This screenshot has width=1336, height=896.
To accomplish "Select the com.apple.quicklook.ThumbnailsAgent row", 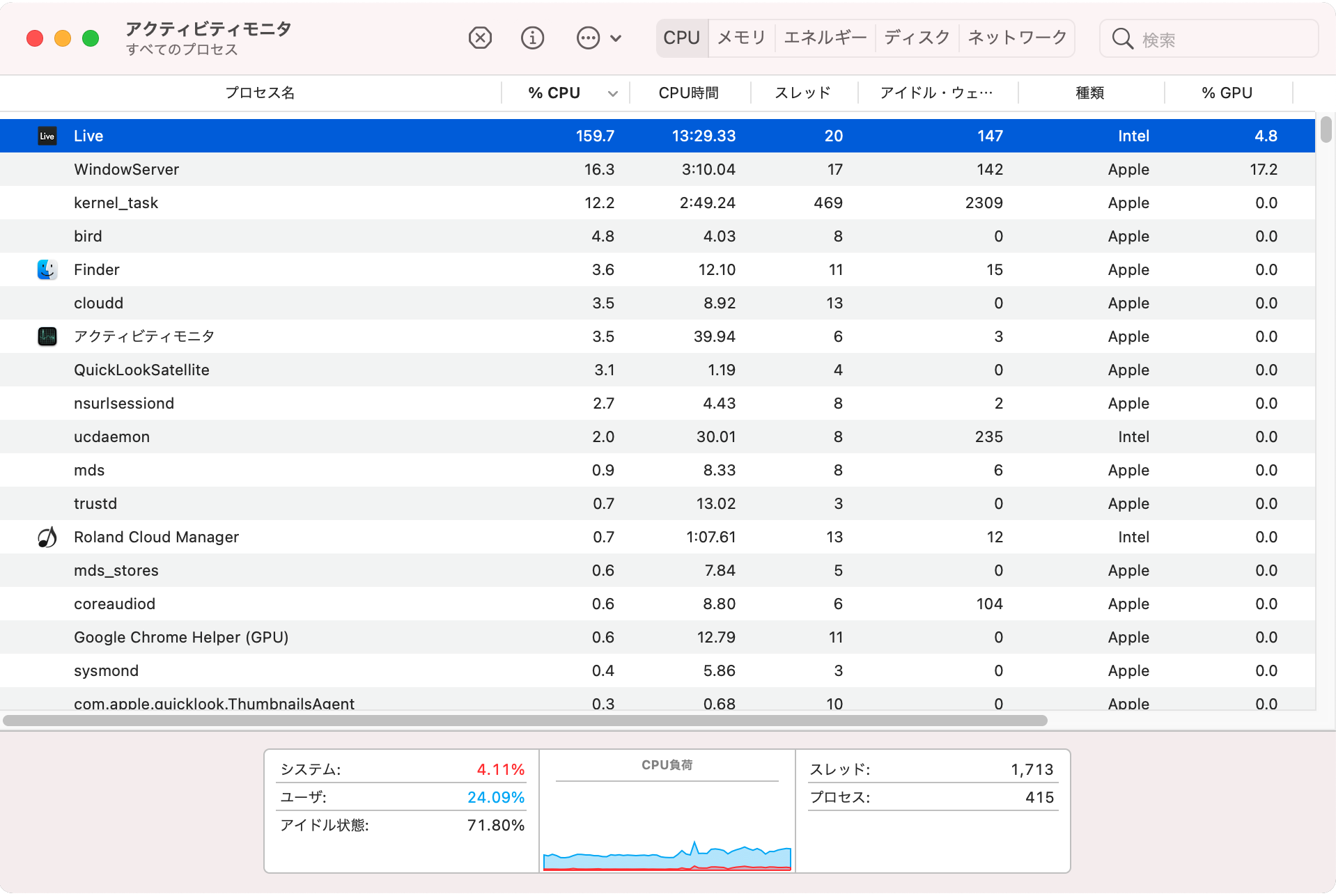I will click(x=658, y=699).
